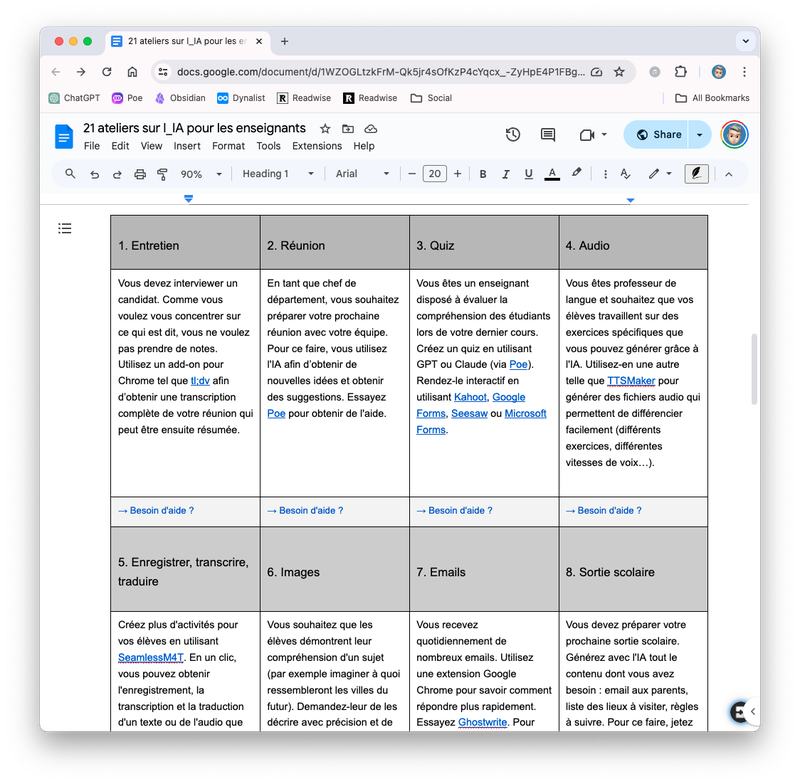The width and height of the screenshot is (800, 784).
Task: Click the Share button
Action: (x=656, y=135)
